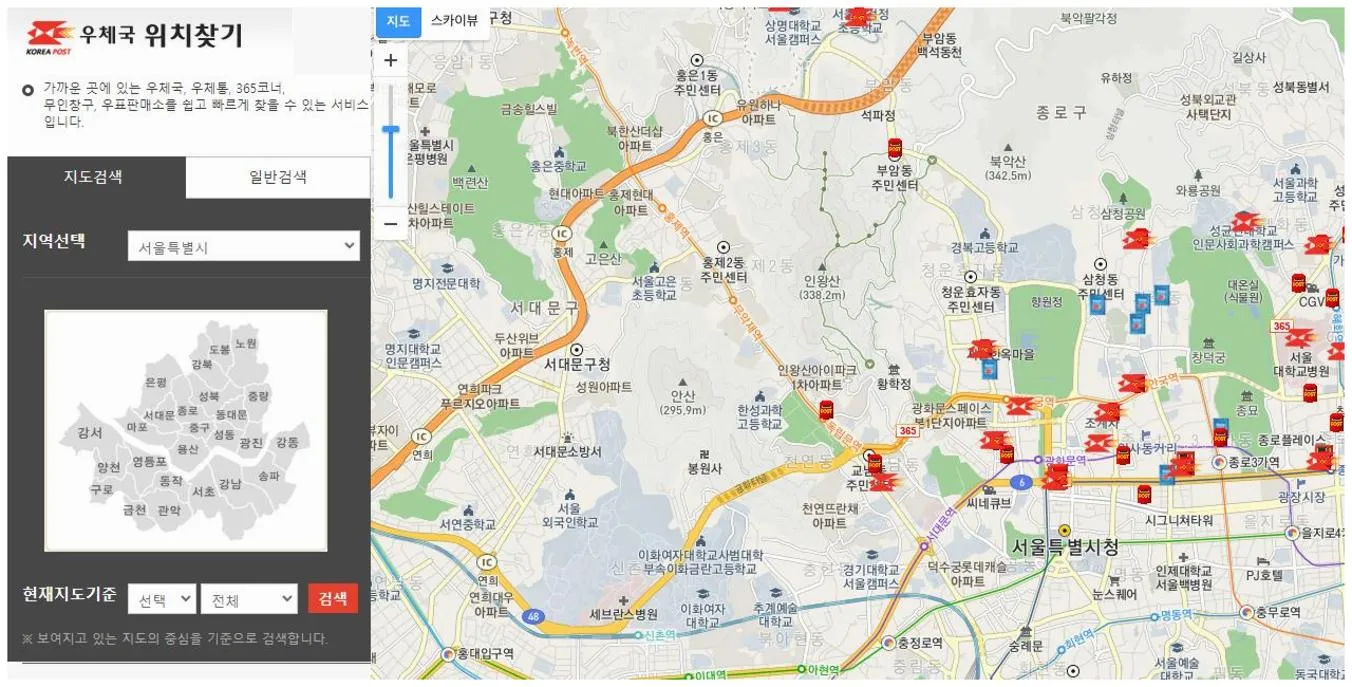The image size is (1352, 687).
Task: Open the 일반검색 tab
Action: [278, 177]
